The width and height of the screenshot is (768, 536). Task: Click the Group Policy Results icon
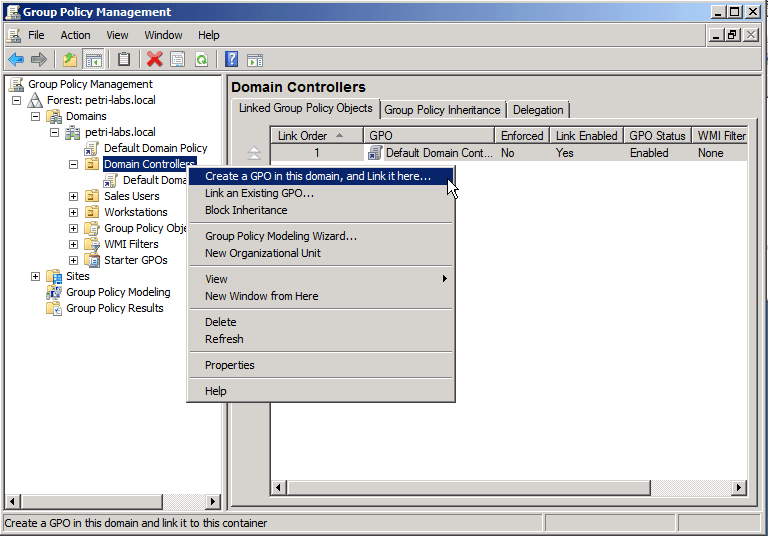coord(54,309)
